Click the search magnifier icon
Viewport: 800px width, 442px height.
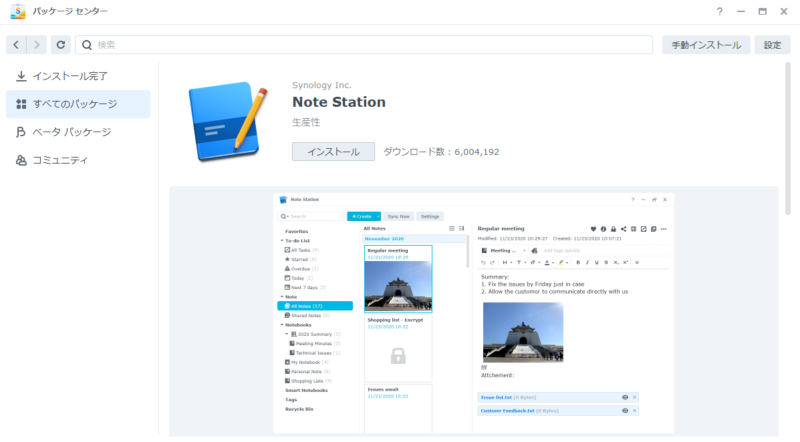pos(87,45)
